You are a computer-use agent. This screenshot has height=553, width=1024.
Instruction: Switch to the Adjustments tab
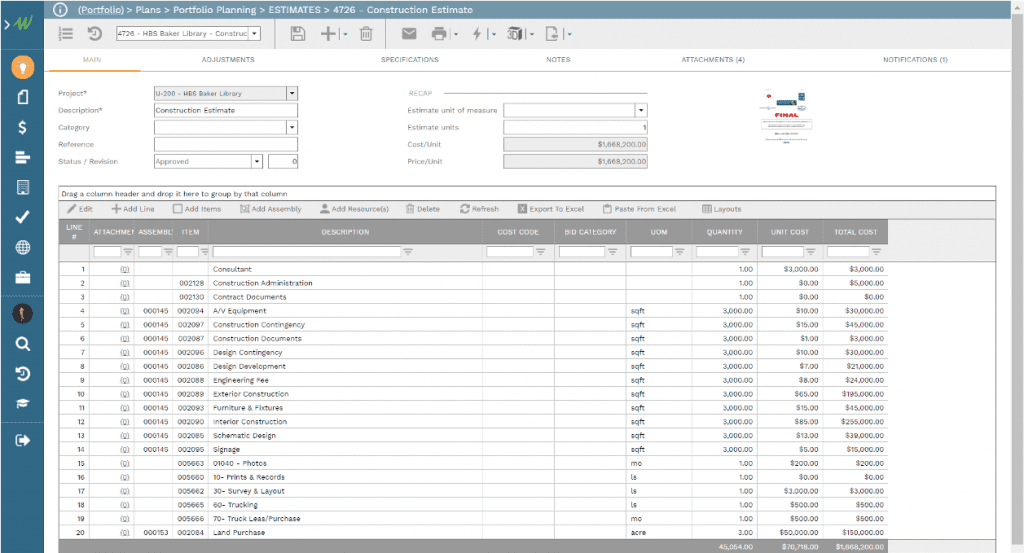(x=227, y=60)
